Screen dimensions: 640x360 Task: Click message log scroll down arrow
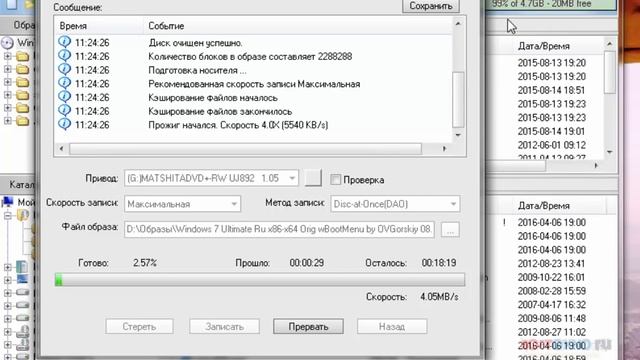point(458,135)
